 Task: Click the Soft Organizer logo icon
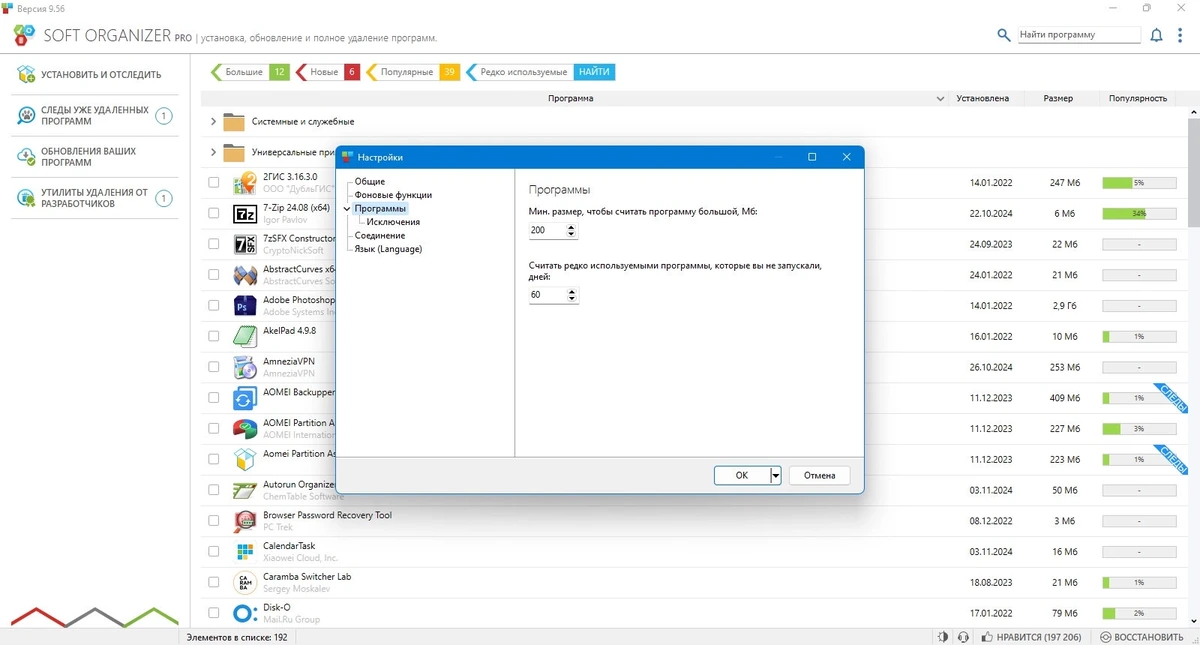[24, 35]
